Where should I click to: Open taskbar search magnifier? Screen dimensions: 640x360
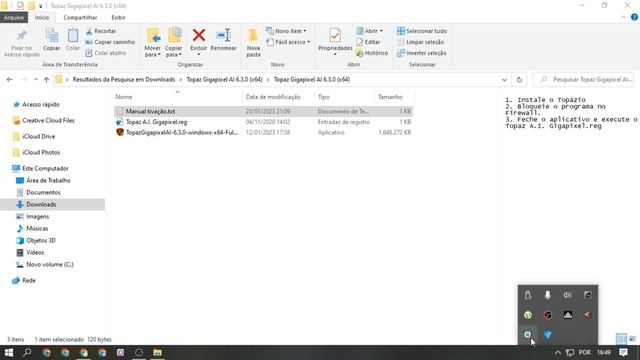(27, 352)
